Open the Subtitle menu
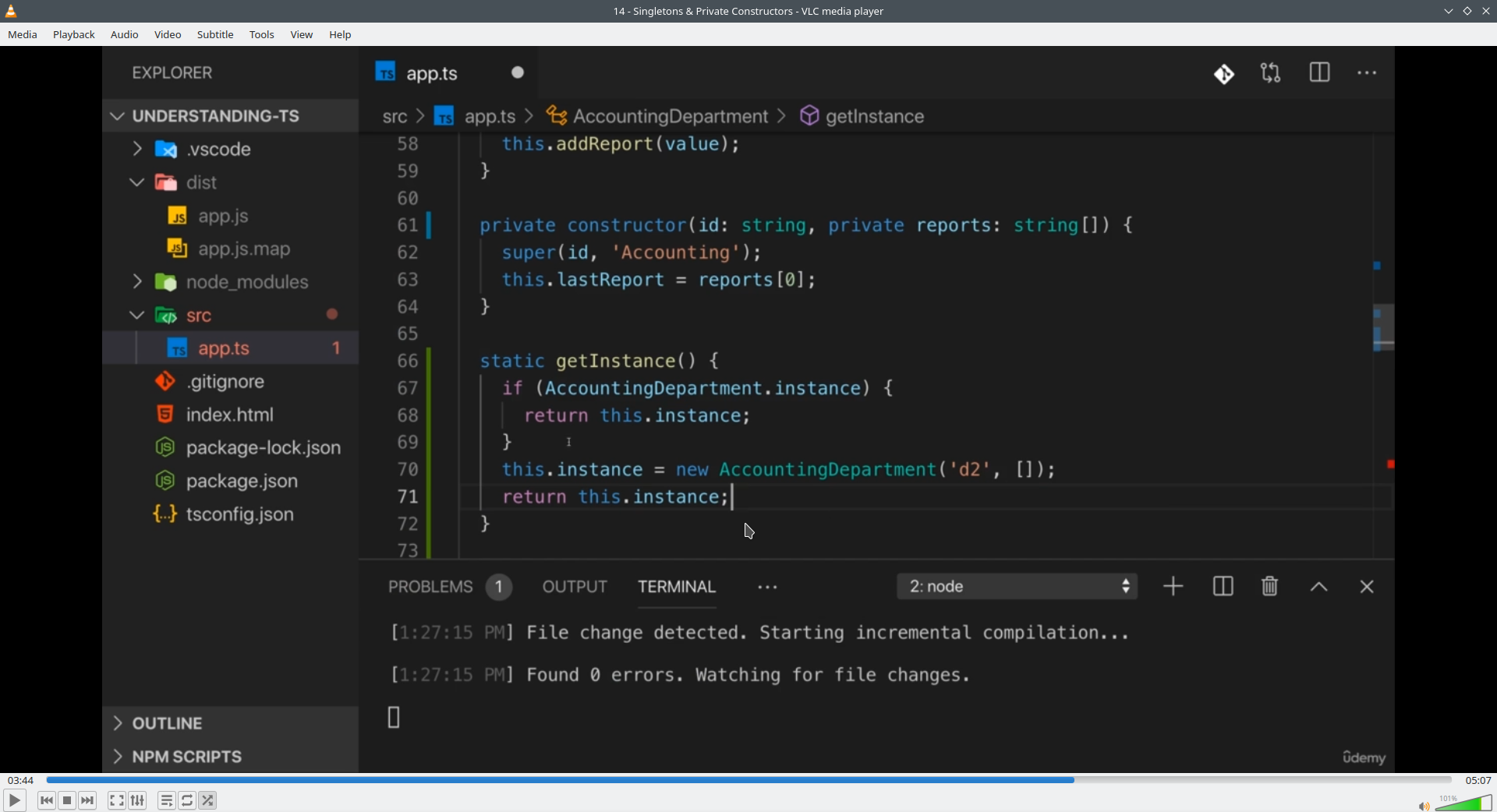 point(215,35)
